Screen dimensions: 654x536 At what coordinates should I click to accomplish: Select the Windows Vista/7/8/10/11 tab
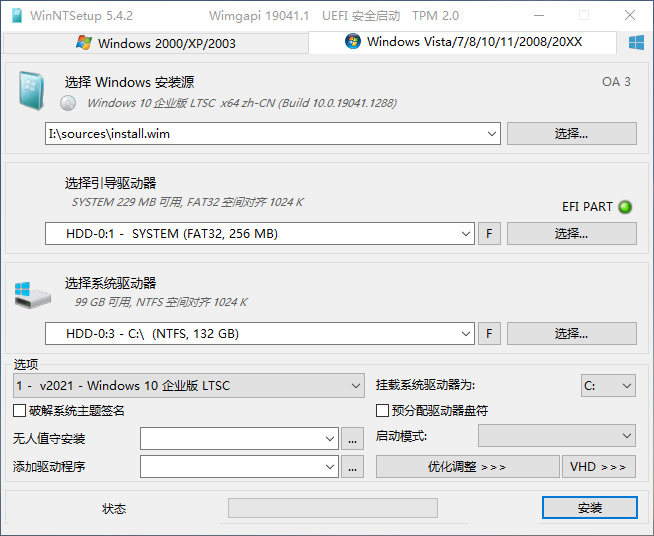pyautogui.click(x=463, y=42)
